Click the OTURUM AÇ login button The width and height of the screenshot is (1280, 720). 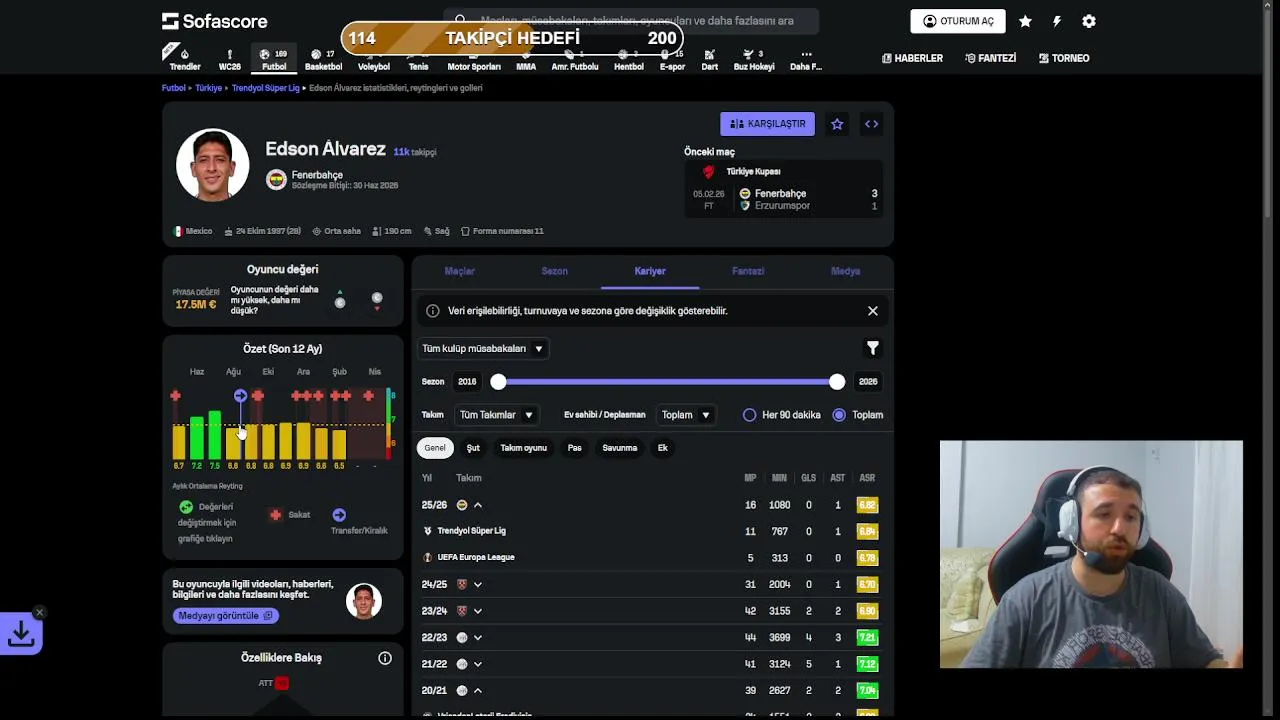pos(958,21)
